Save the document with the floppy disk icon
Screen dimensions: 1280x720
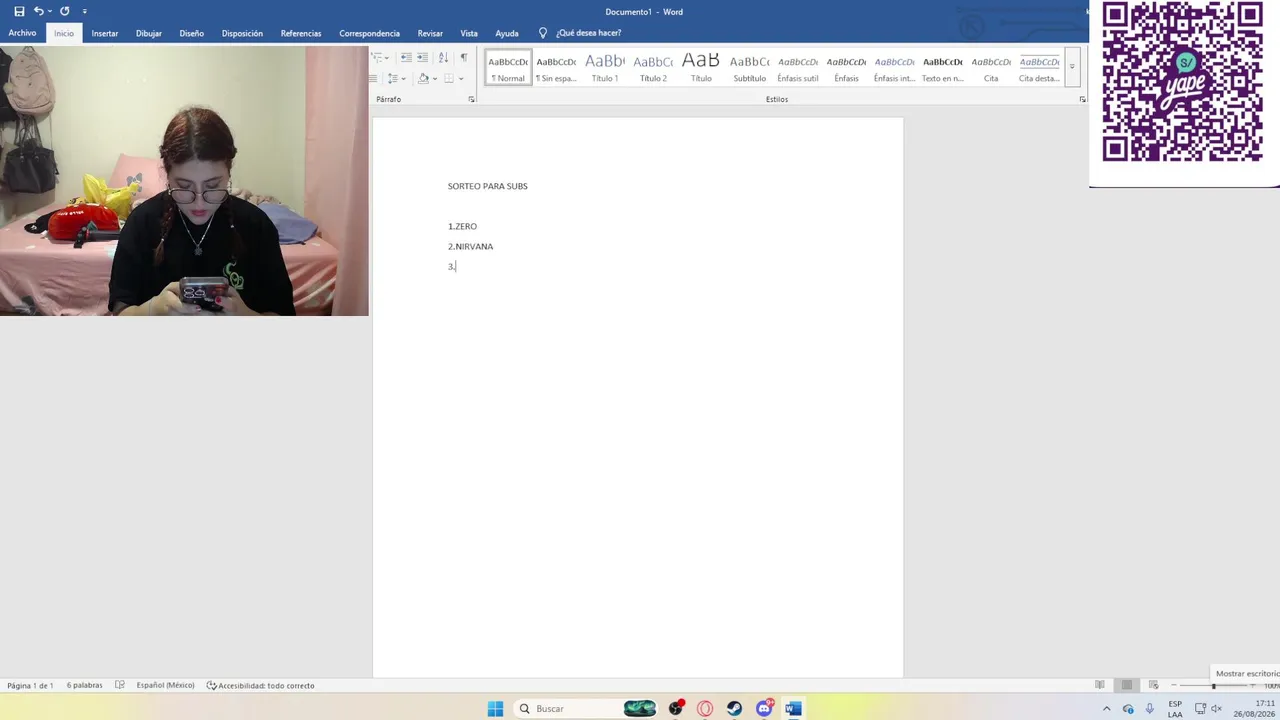(19, 11)
